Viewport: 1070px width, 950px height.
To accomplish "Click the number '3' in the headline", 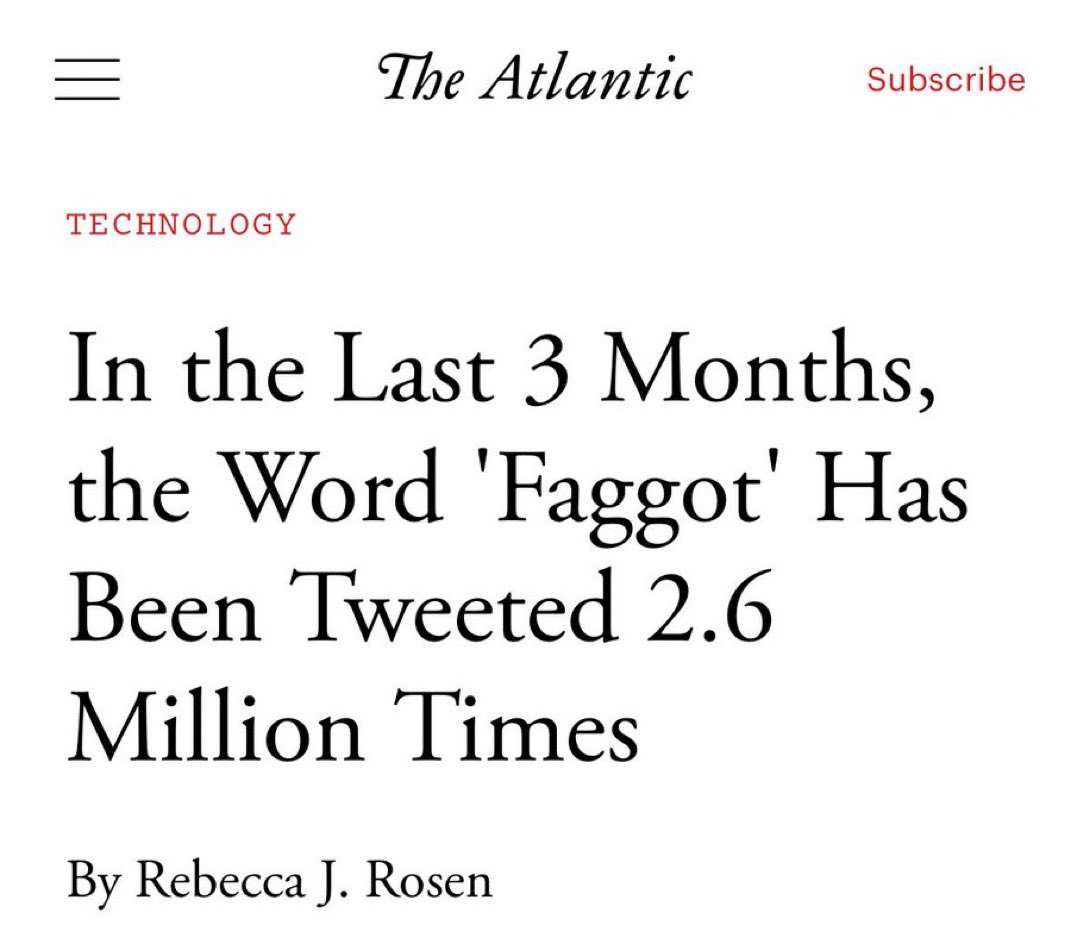I will [x=546, y=373].
